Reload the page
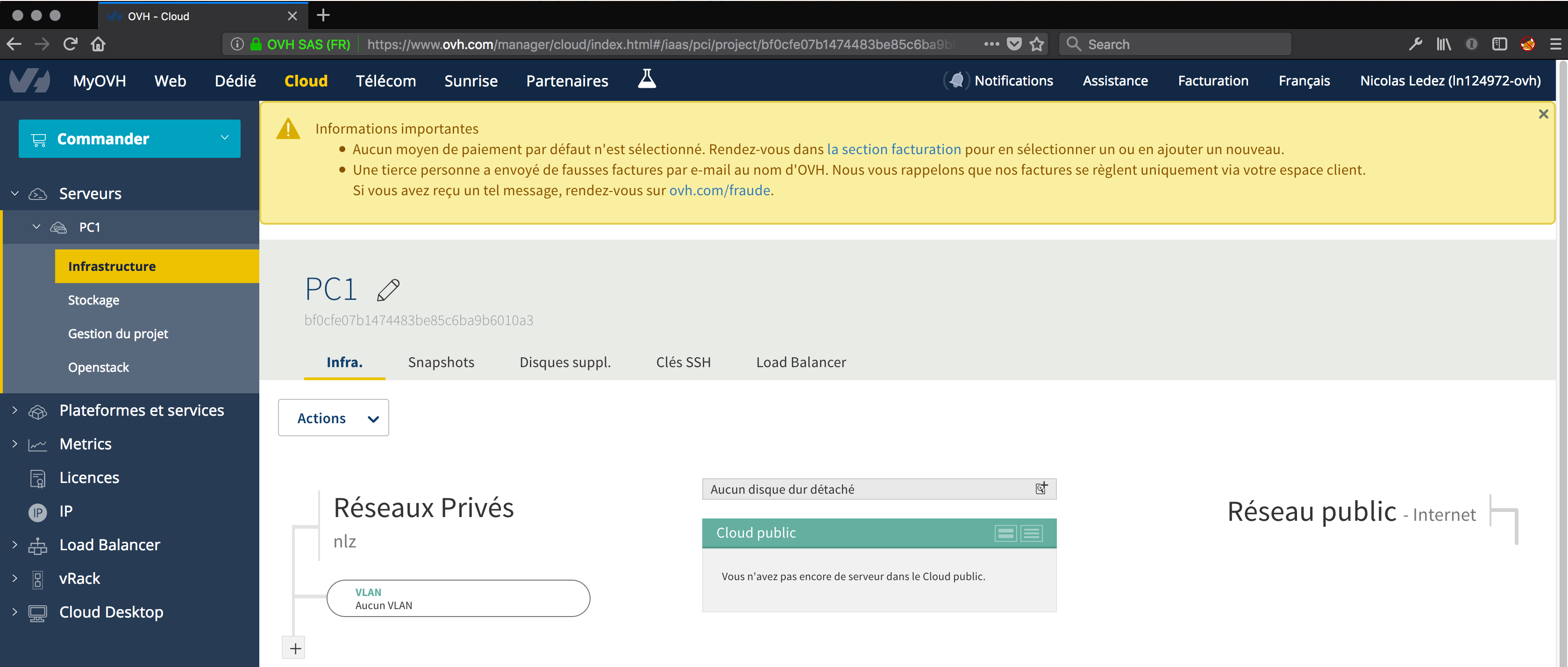This screenshot has height=667, width=1568. pos(71,44)
